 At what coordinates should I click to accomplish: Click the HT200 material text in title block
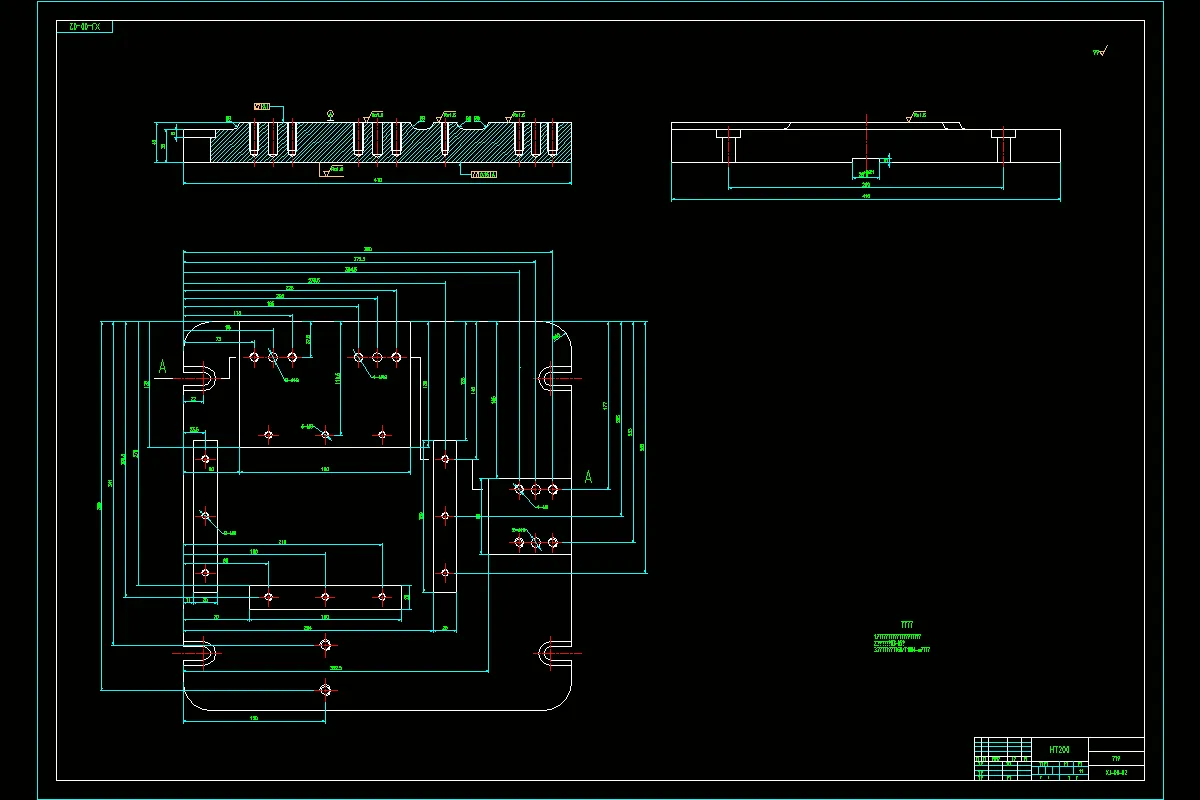click(x=1059, y=748)
